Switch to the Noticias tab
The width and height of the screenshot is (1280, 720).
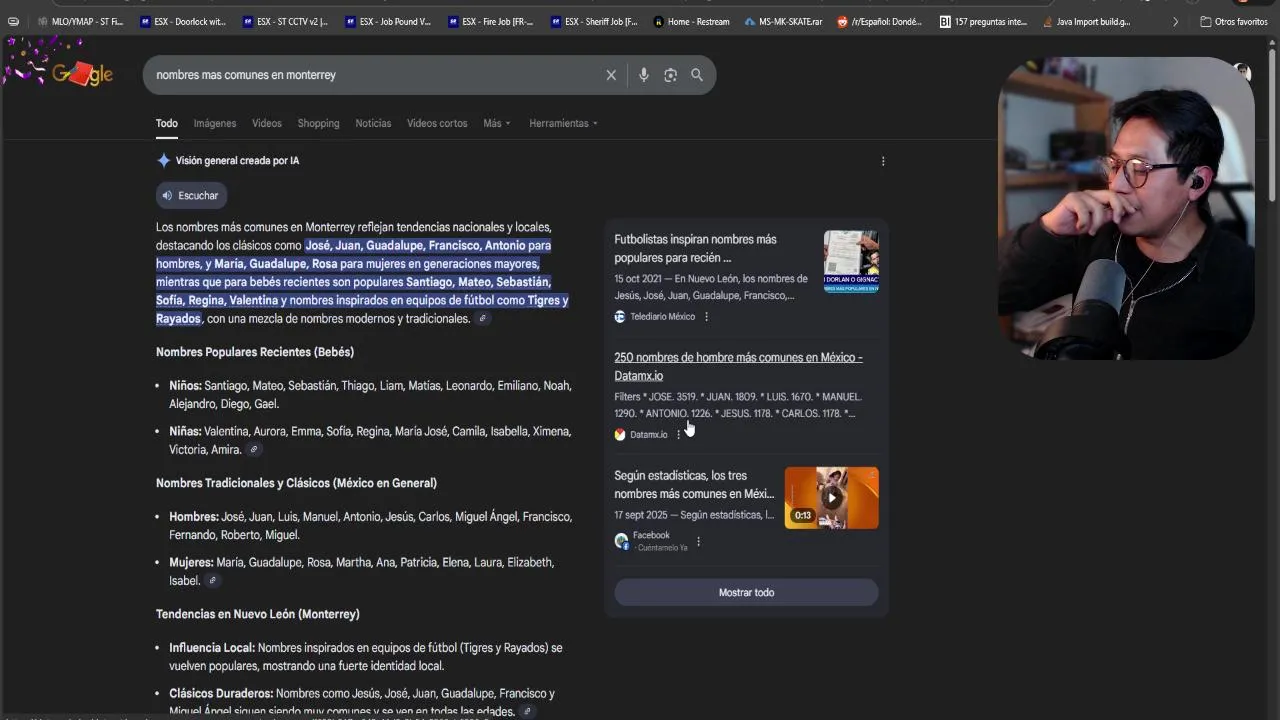[373, 123]
